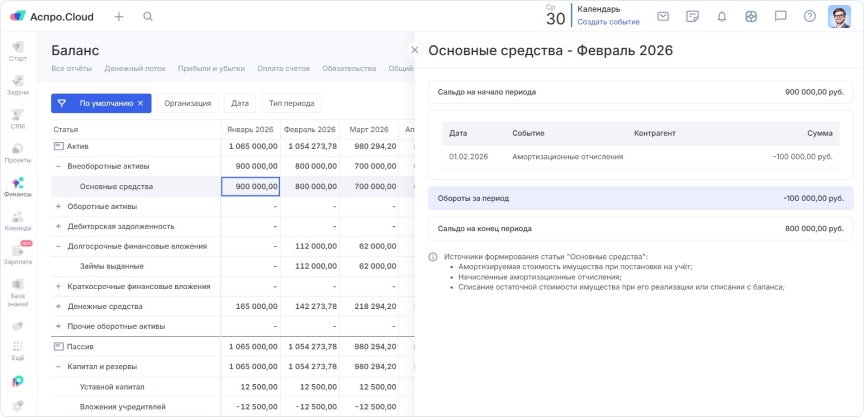864x417 pixels.
Task: Click the filter funnel icon
Action: [x=62, y=103]
